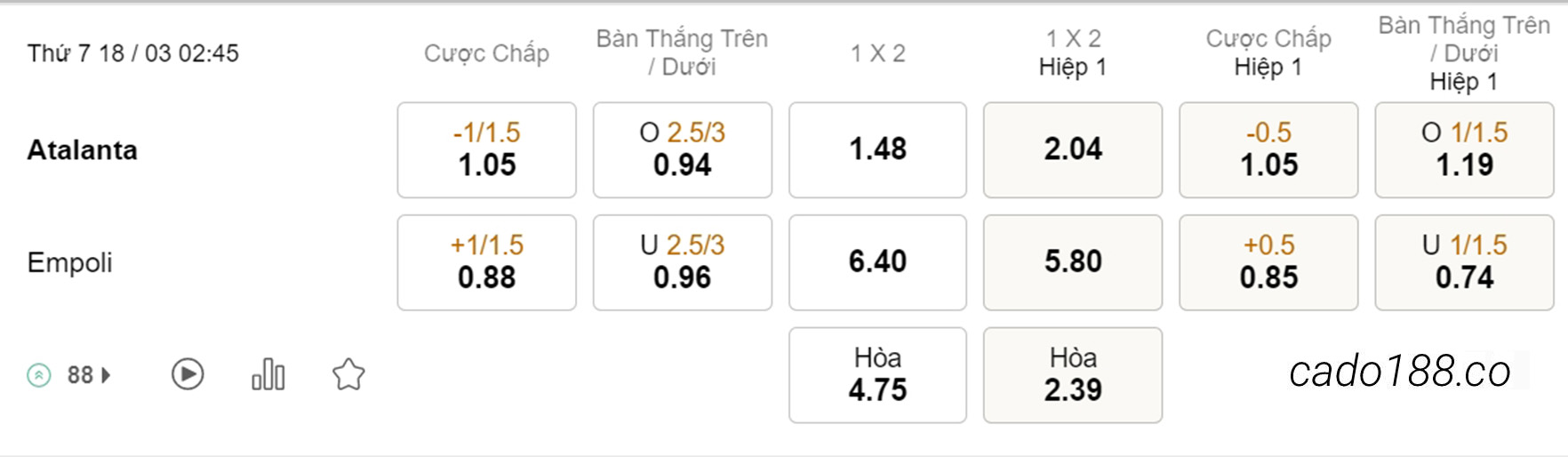
Task: Expand more markets with the 88 arrow
Action: click(89, 375)
